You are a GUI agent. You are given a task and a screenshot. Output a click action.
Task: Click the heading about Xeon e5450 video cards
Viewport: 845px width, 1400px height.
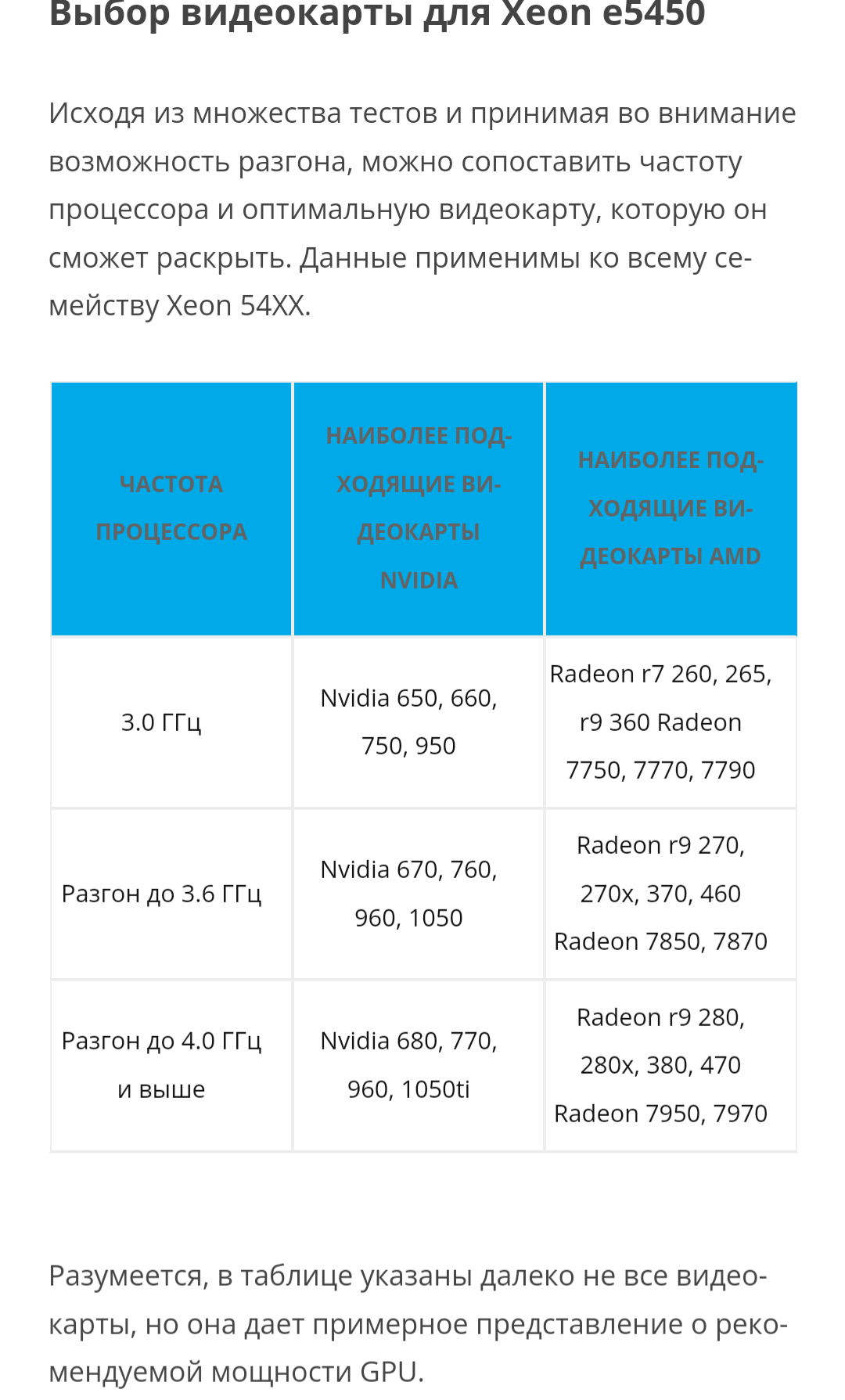(x=377, y=14)
